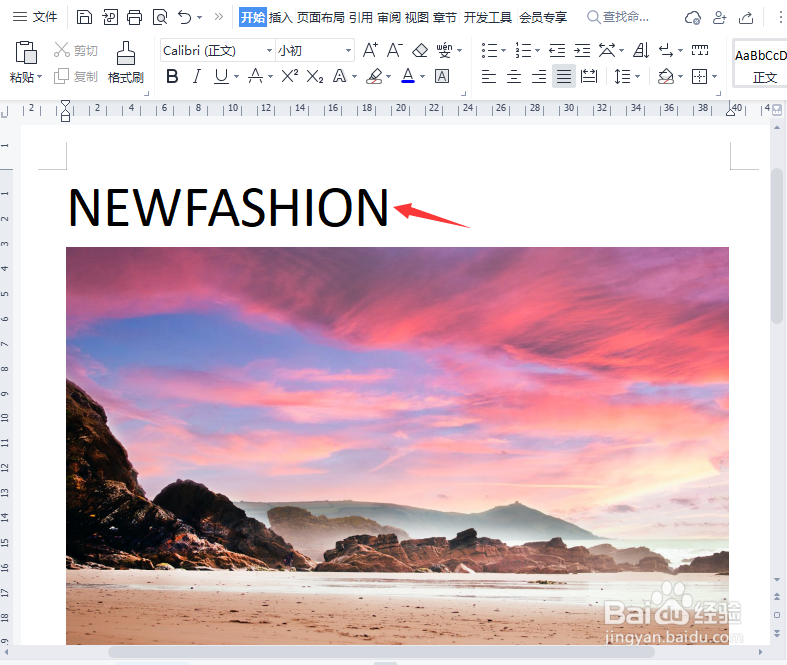Open the font color dropdown arrow
This screenshot has height=665, width=787.
coord(423,77)
